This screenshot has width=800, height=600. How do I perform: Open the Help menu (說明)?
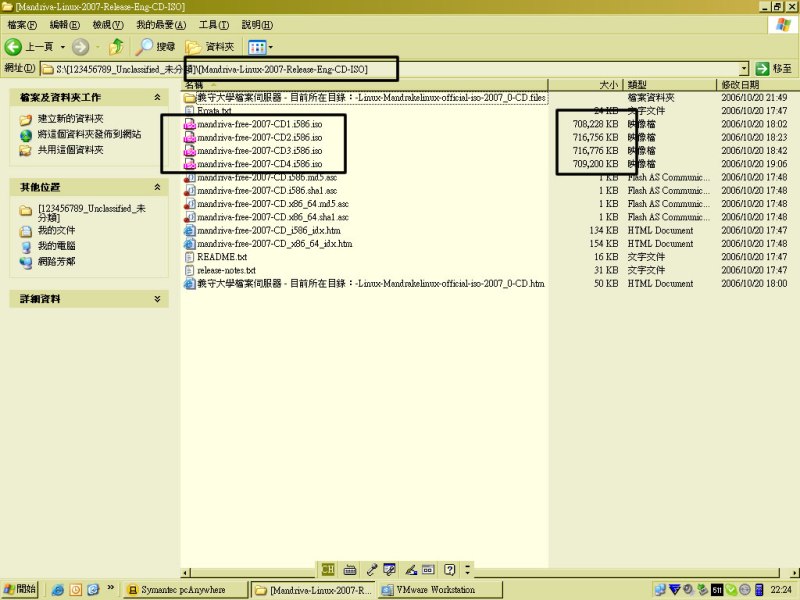(x=257, y=24)
